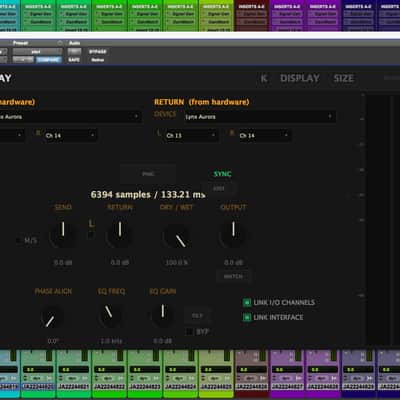
Task: Open RETURN device dropdown Lynx Aurora
Action: (x=259, y=117)
